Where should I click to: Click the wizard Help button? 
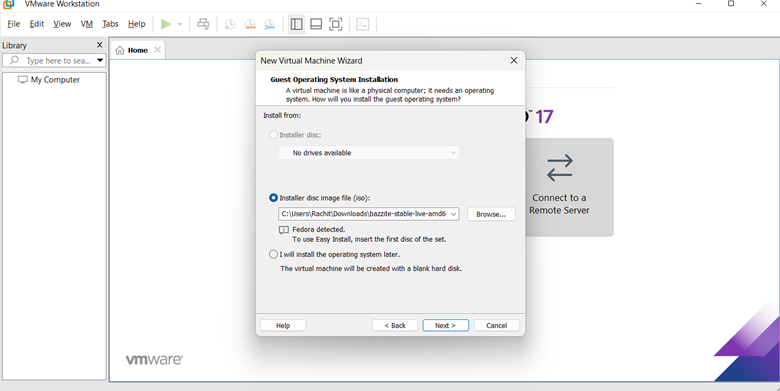tap(283, 325)
